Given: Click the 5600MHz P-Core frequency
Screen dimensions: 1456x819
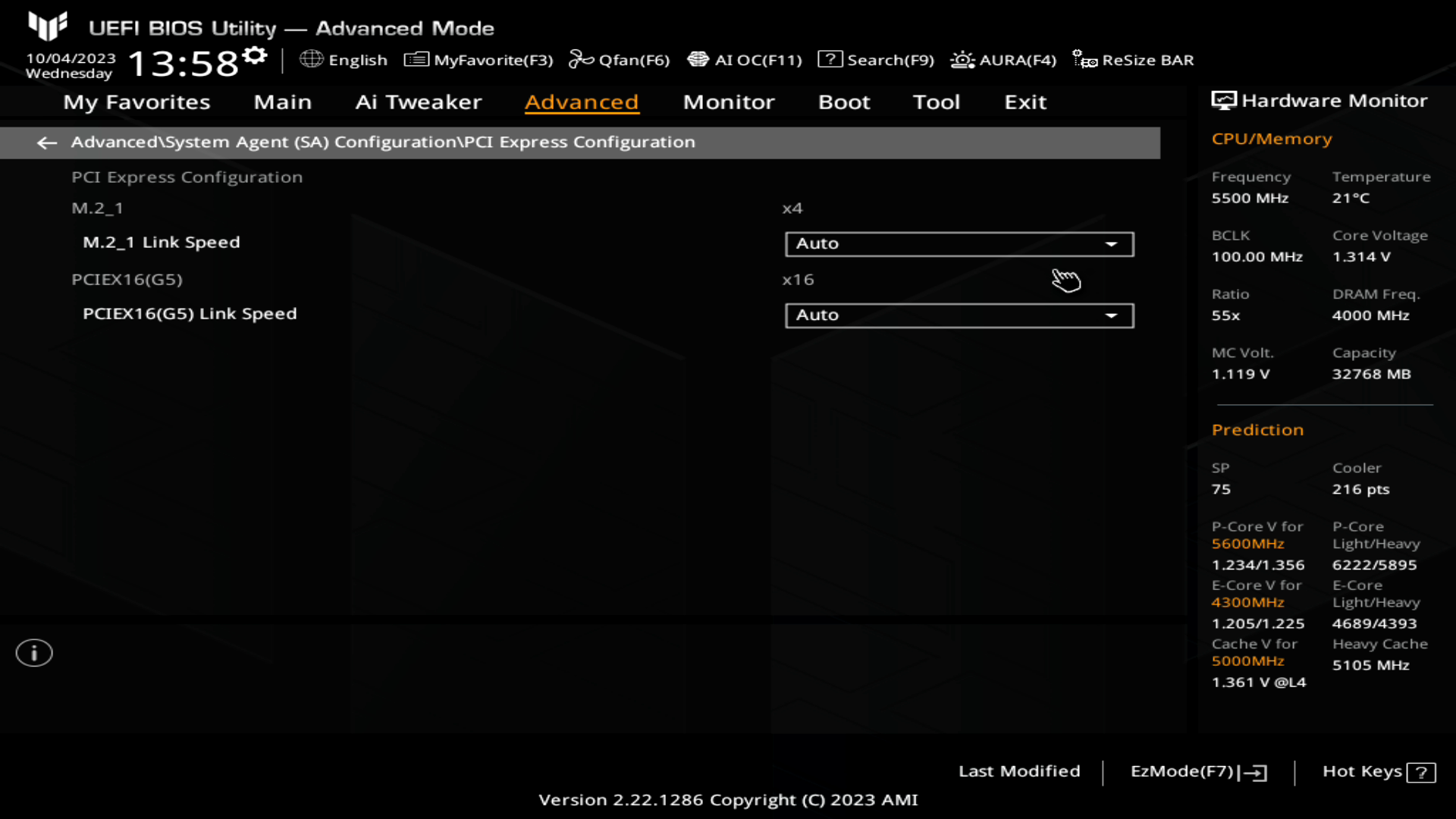Looking at the screenshot, I should point(1247,544).
